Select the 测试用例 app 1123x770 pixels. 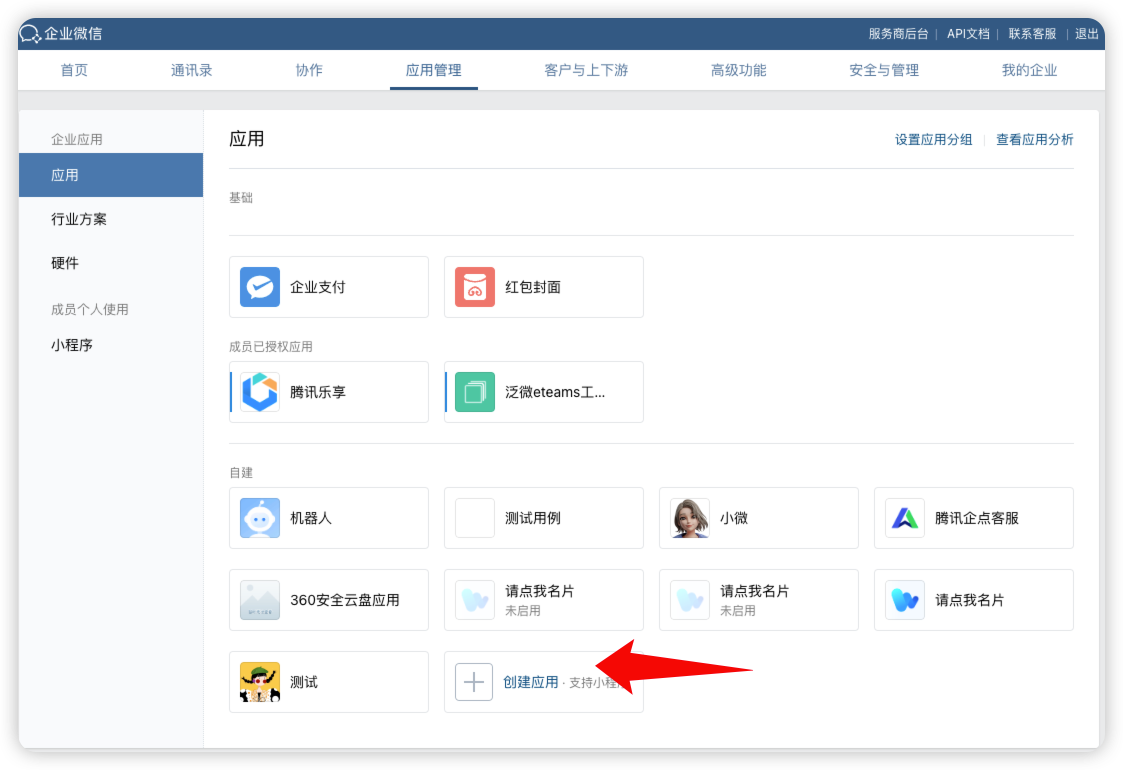[x=543, y=518]
